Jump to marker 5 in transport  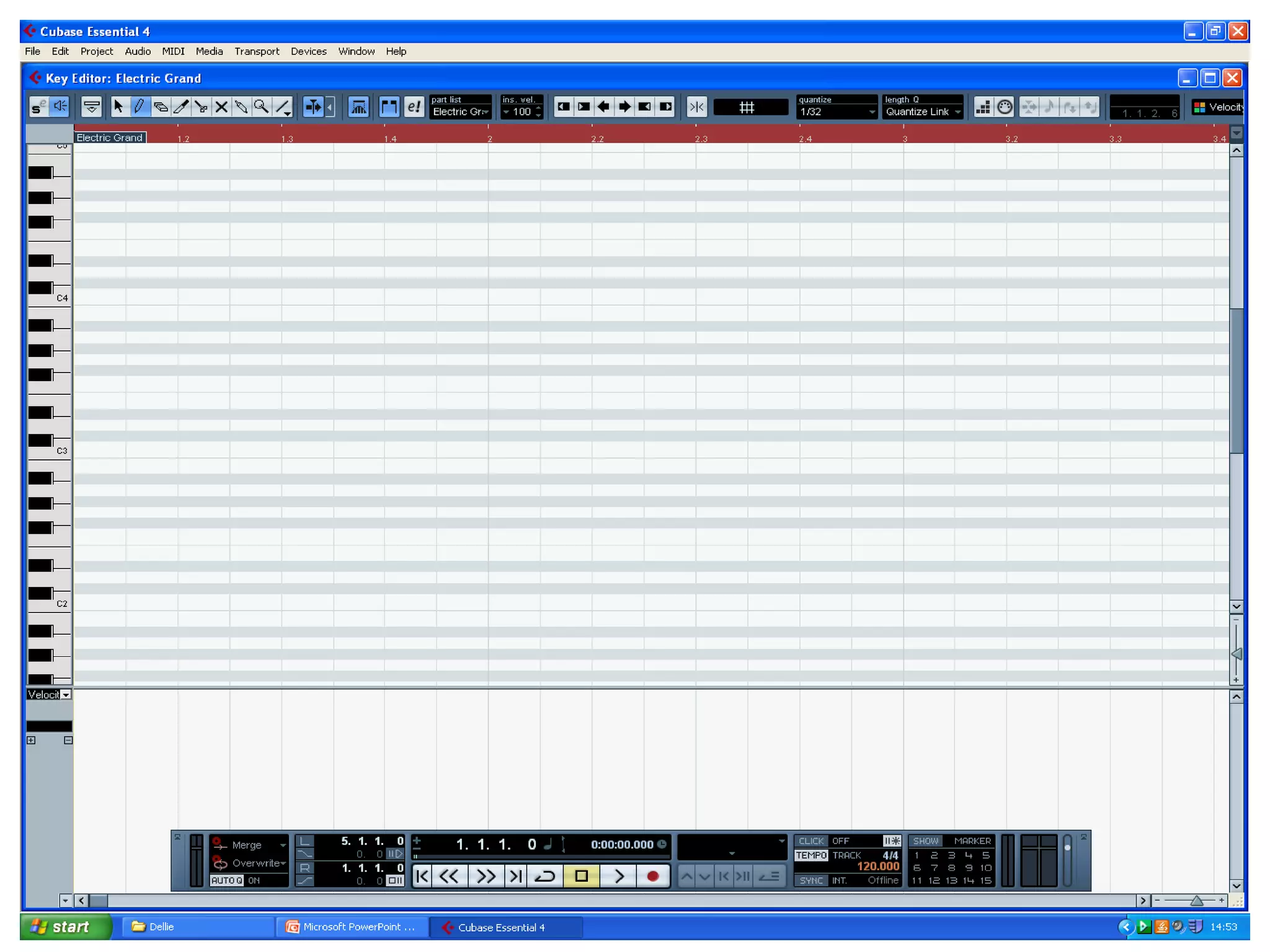986,855
